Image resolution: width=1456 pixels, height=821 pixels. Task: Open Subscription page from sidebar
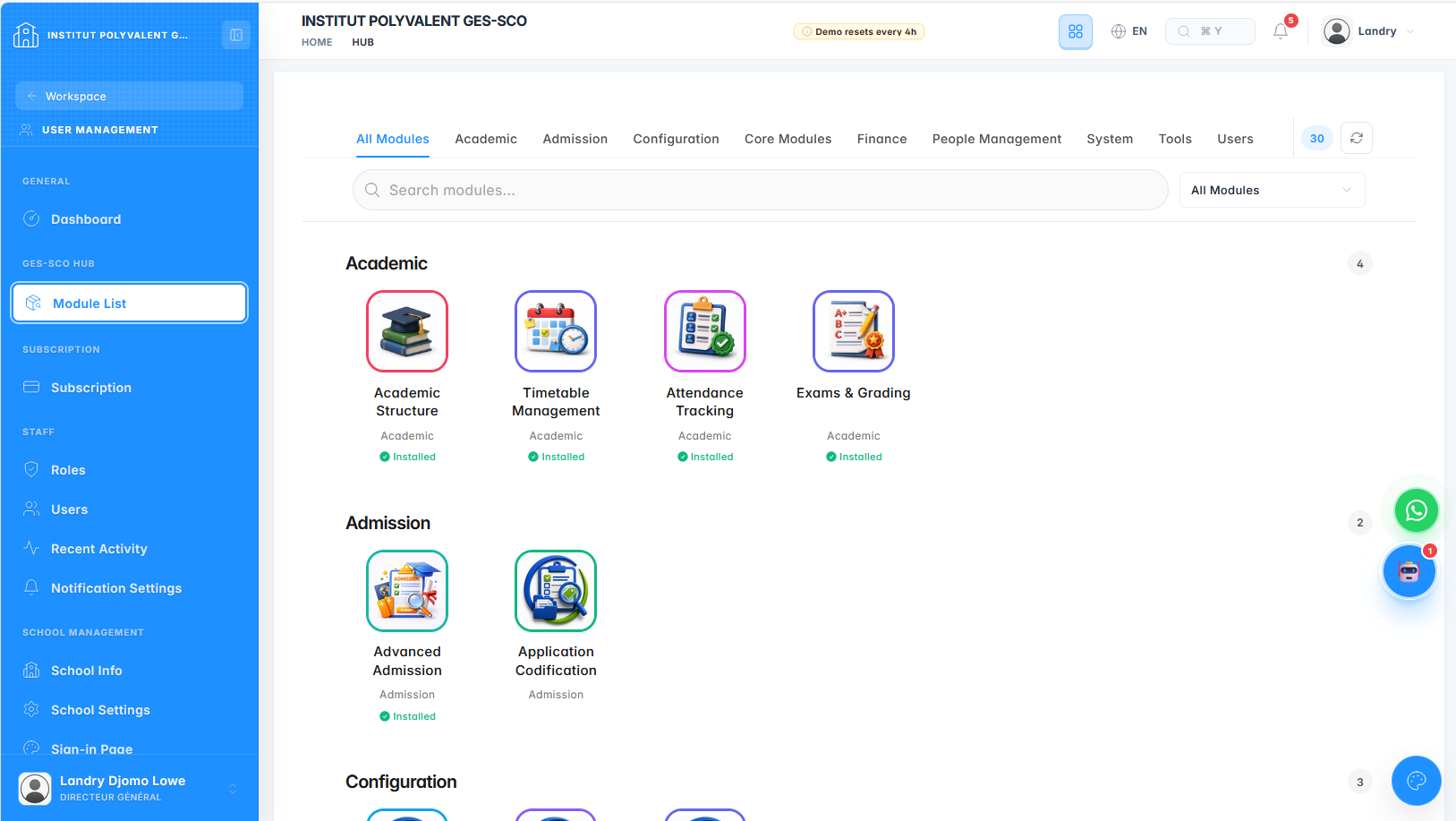pos(129,387)
